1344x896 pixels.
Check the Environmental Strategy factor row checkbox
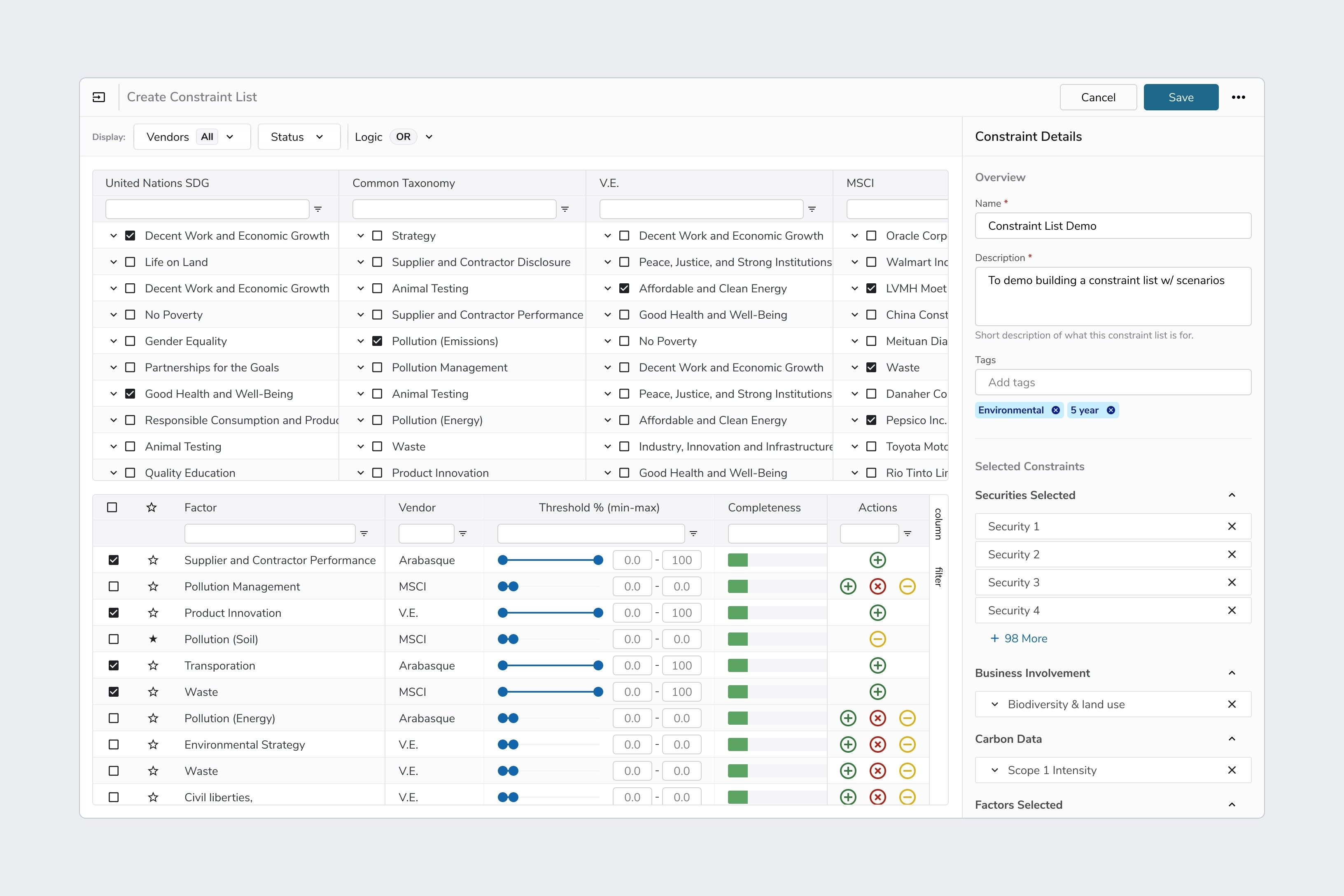tap(114, 744)
